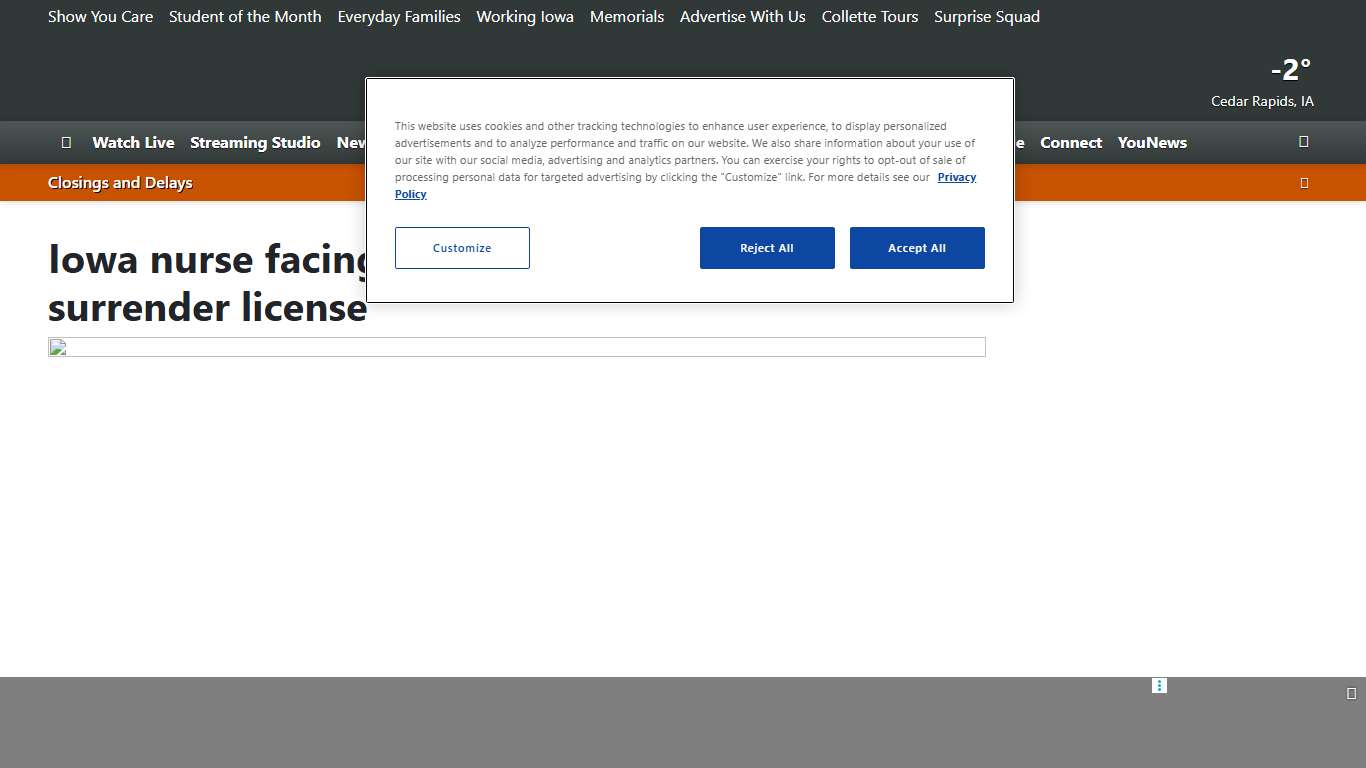Click the broken article image placeholder
This screenshot has height=768, width=1366.
(516, 347)
